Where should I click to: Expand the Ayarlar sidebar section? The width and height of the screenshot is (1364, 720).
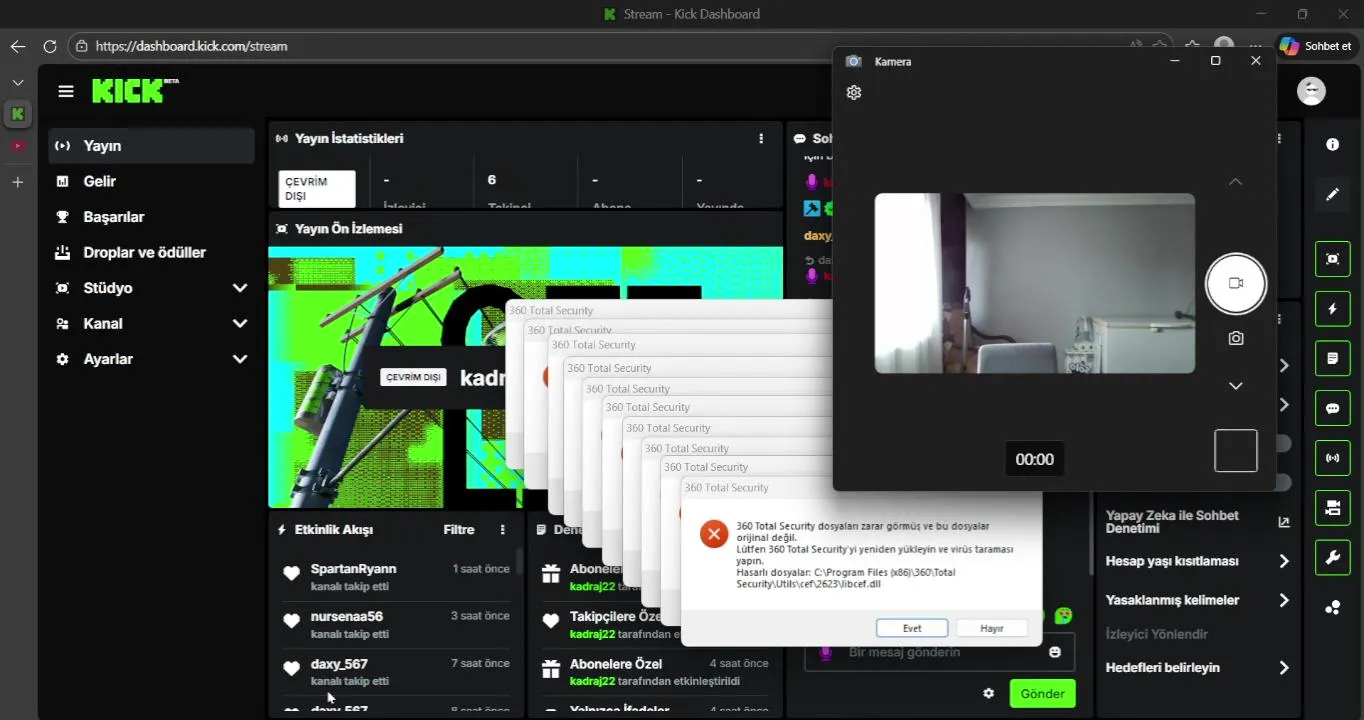click(x=240, y=359)
